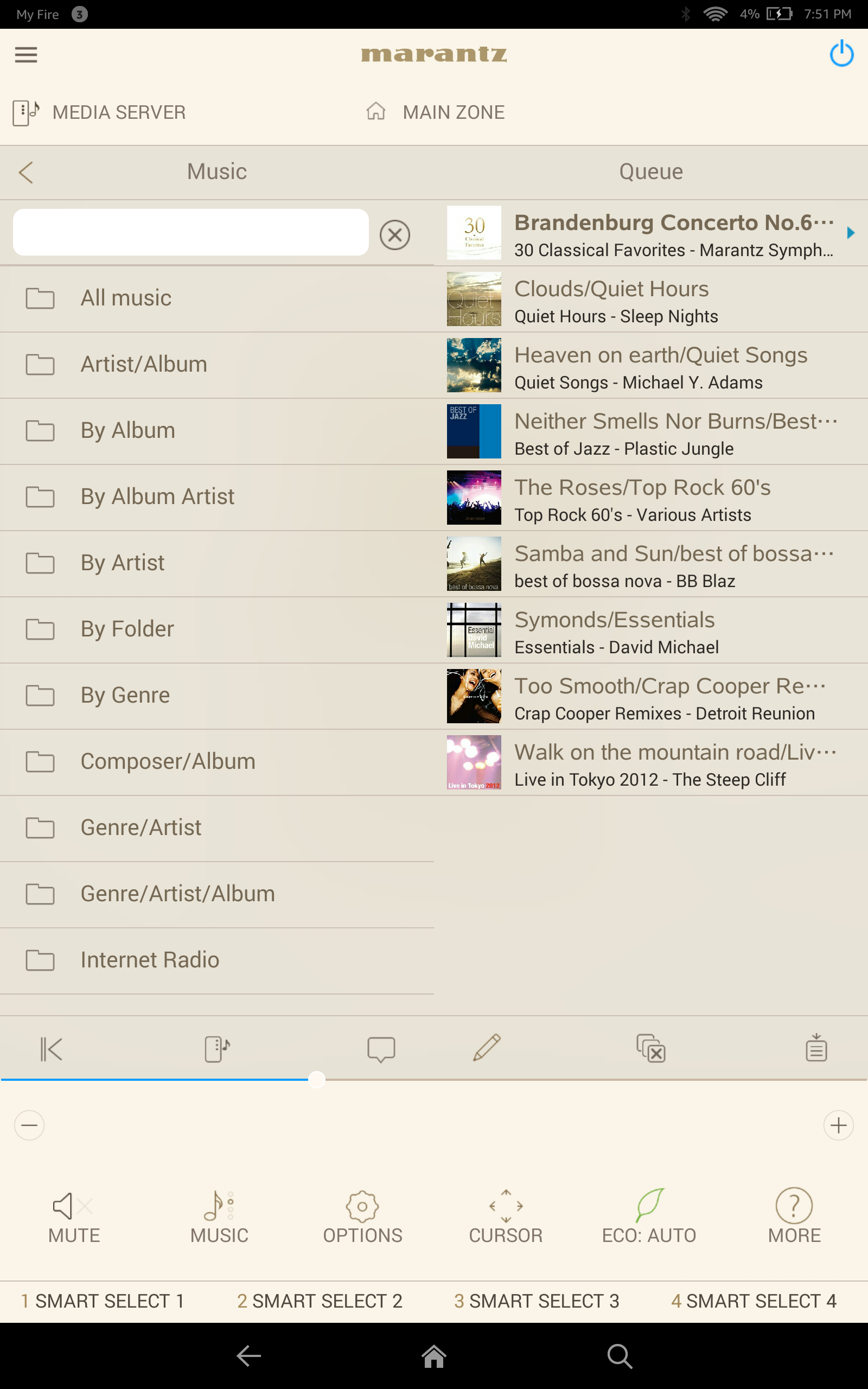
Task: Choose Smart Select 2
Action: pos(320,1301)
